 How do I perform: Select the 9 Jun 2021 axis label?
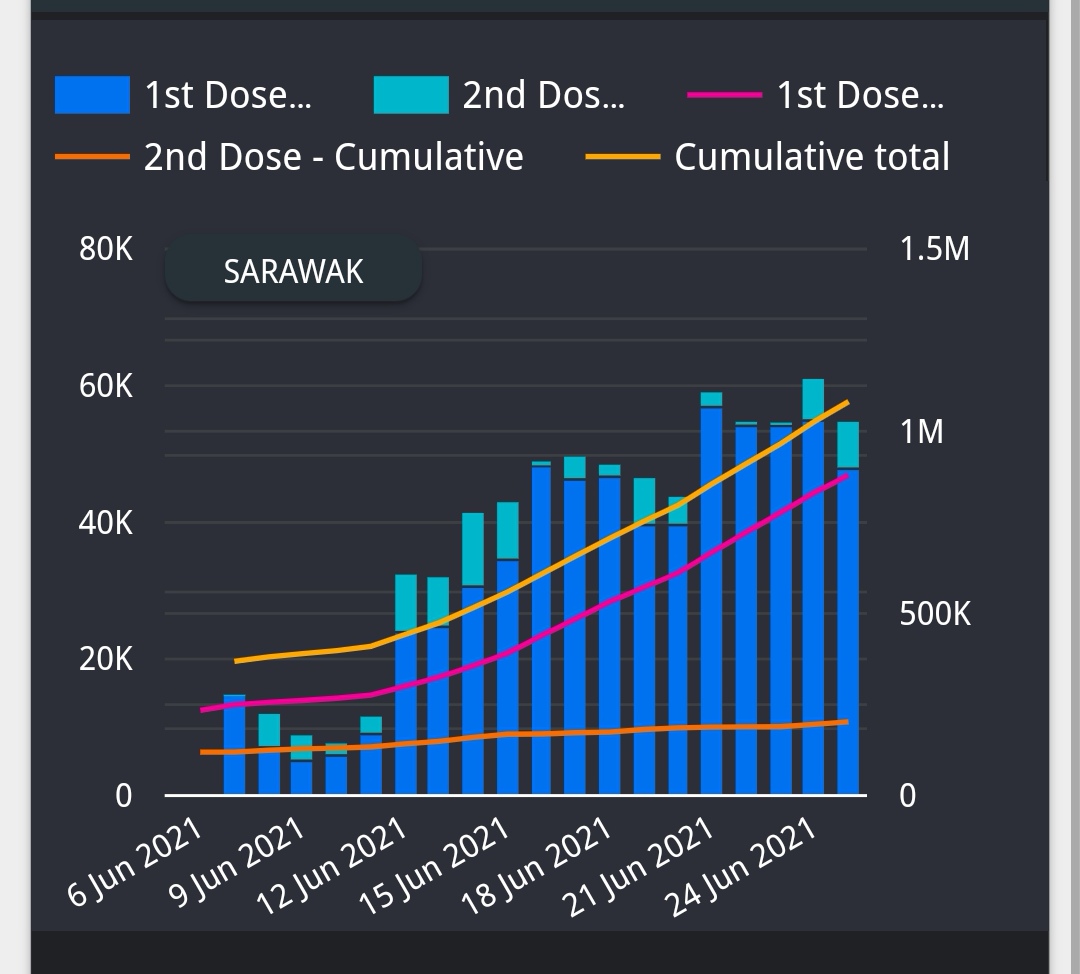(x=236, y=862)
